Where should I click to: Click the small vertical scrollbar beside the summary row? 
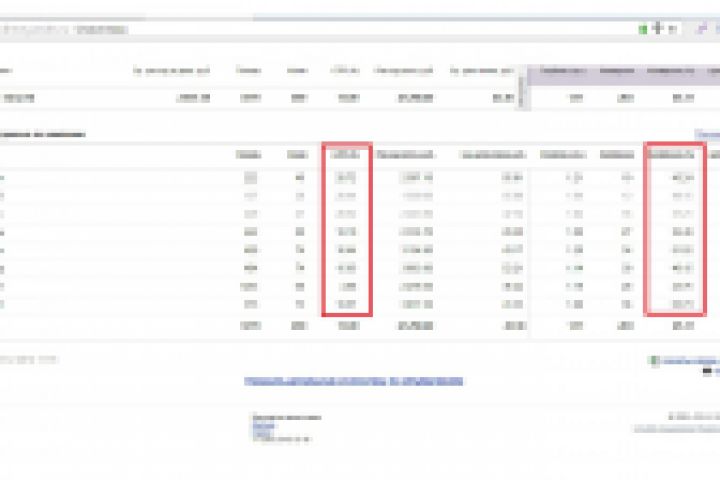[x=521, y=92]
